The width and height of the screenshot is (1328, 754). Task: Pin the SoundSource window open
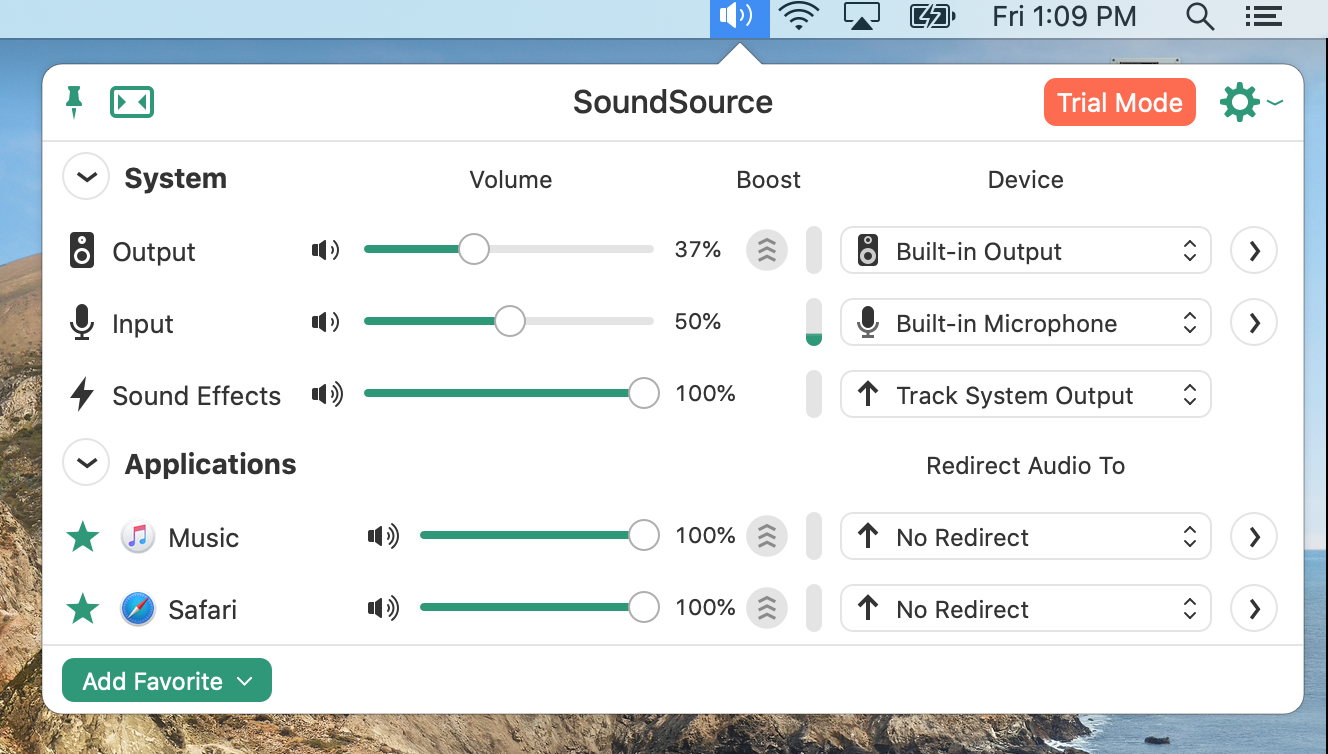(x=73, y=102)
